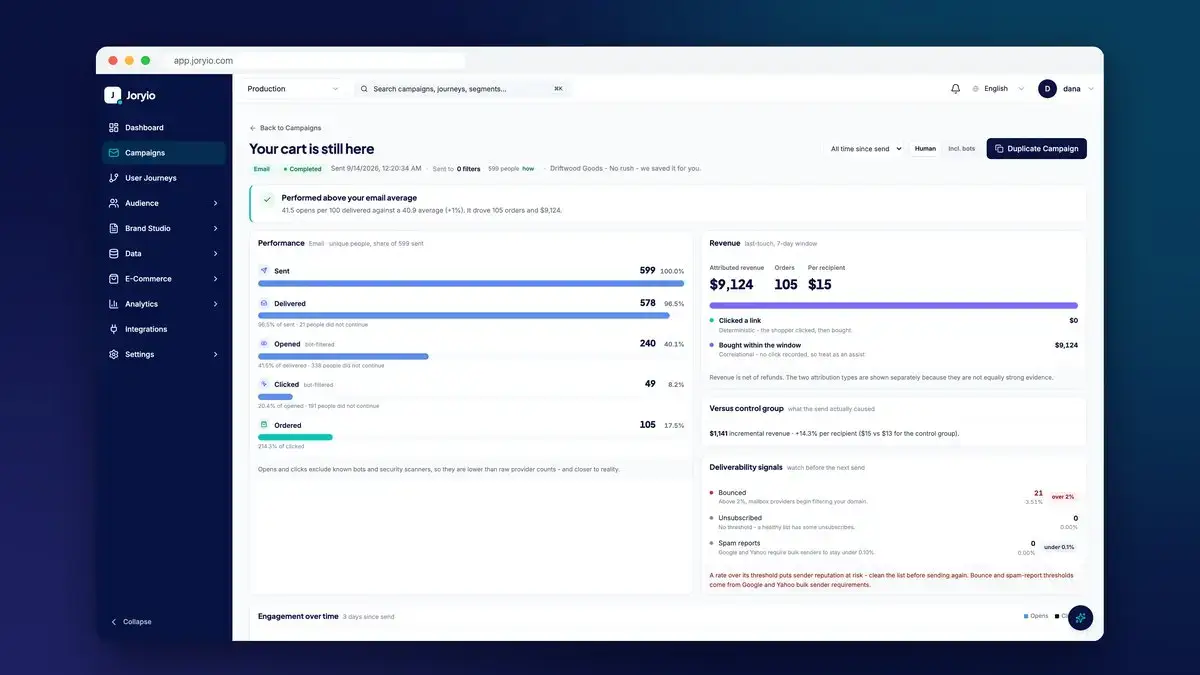The height and width of the screenshot is (675, 1200).
Task: Select E-Commerce menu item
Action: click(x=164, y=279)
